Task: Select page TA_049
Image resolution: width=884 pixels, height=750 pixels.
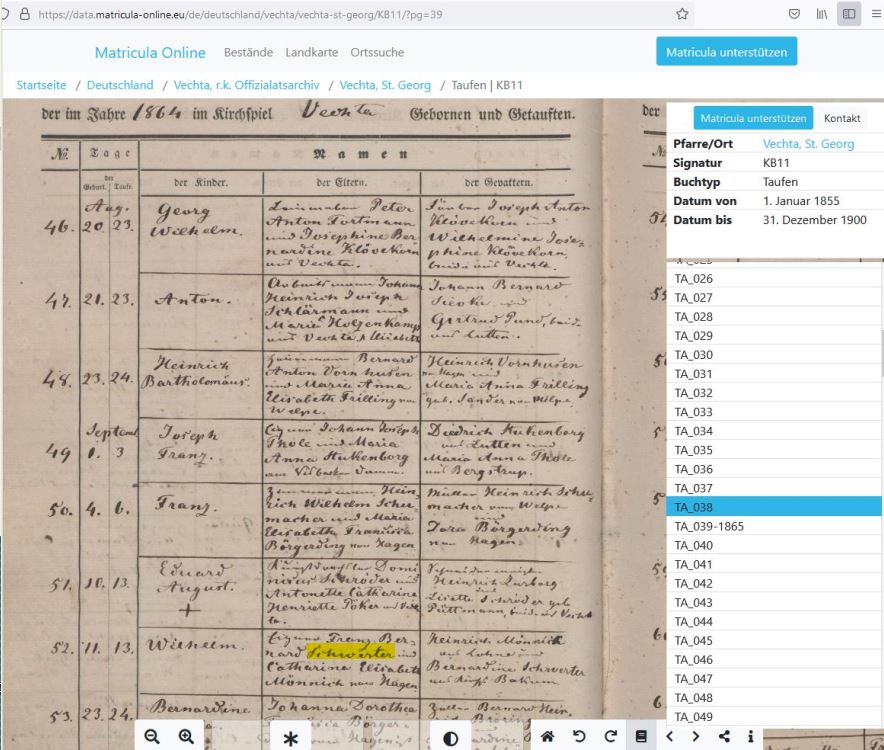Action: [774, 717]
